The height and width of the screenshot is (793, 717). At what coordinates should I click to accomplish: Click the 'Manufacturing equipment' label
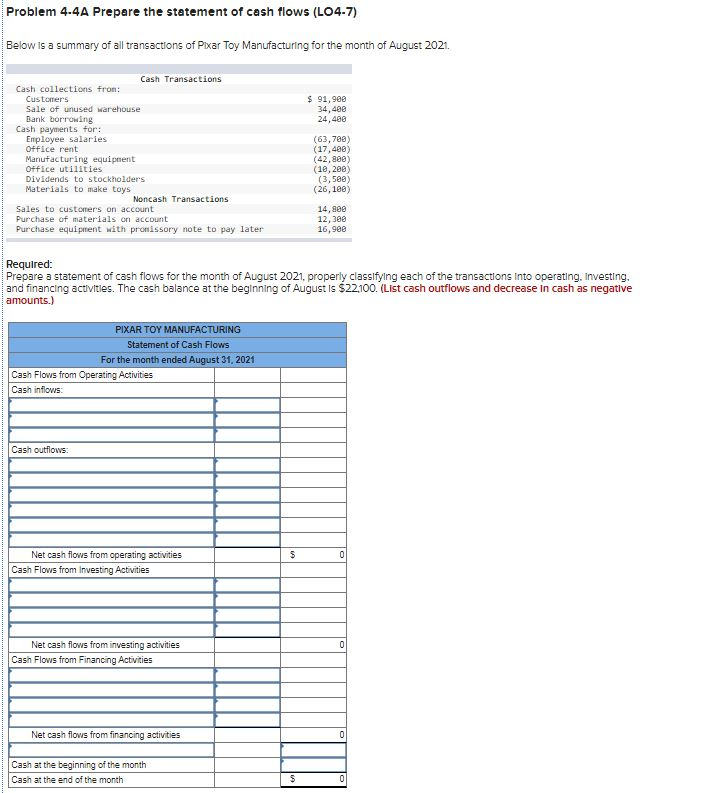[x=80, y=159]
